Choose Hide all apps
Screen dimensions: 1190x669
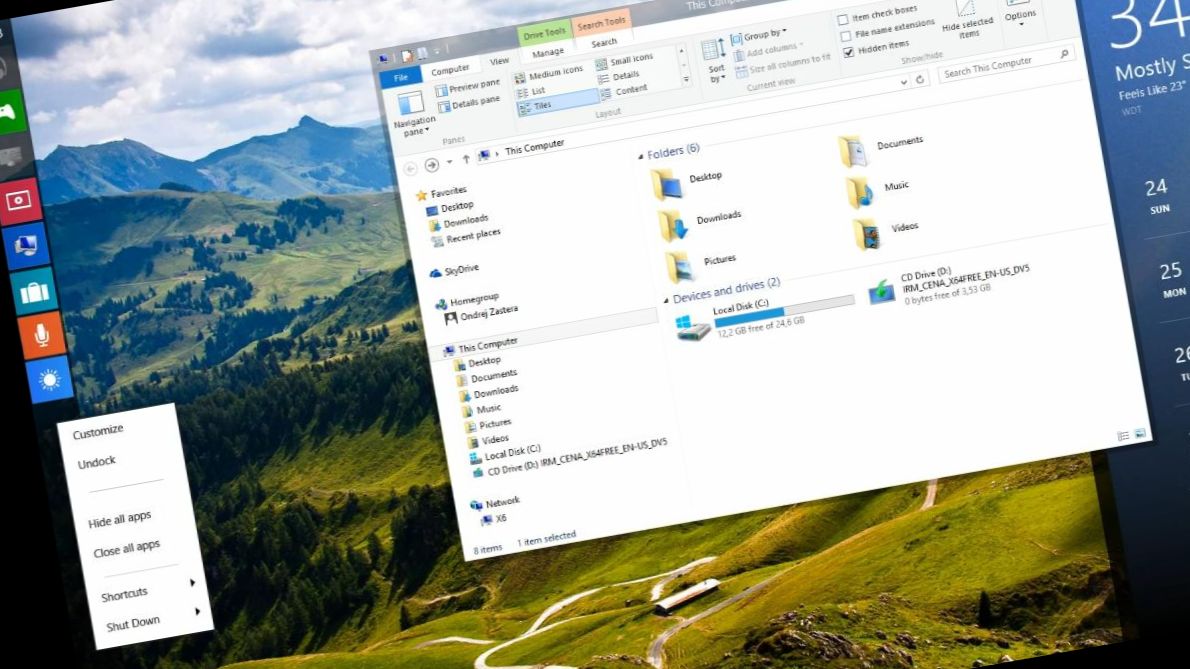(x=119, y=520)
